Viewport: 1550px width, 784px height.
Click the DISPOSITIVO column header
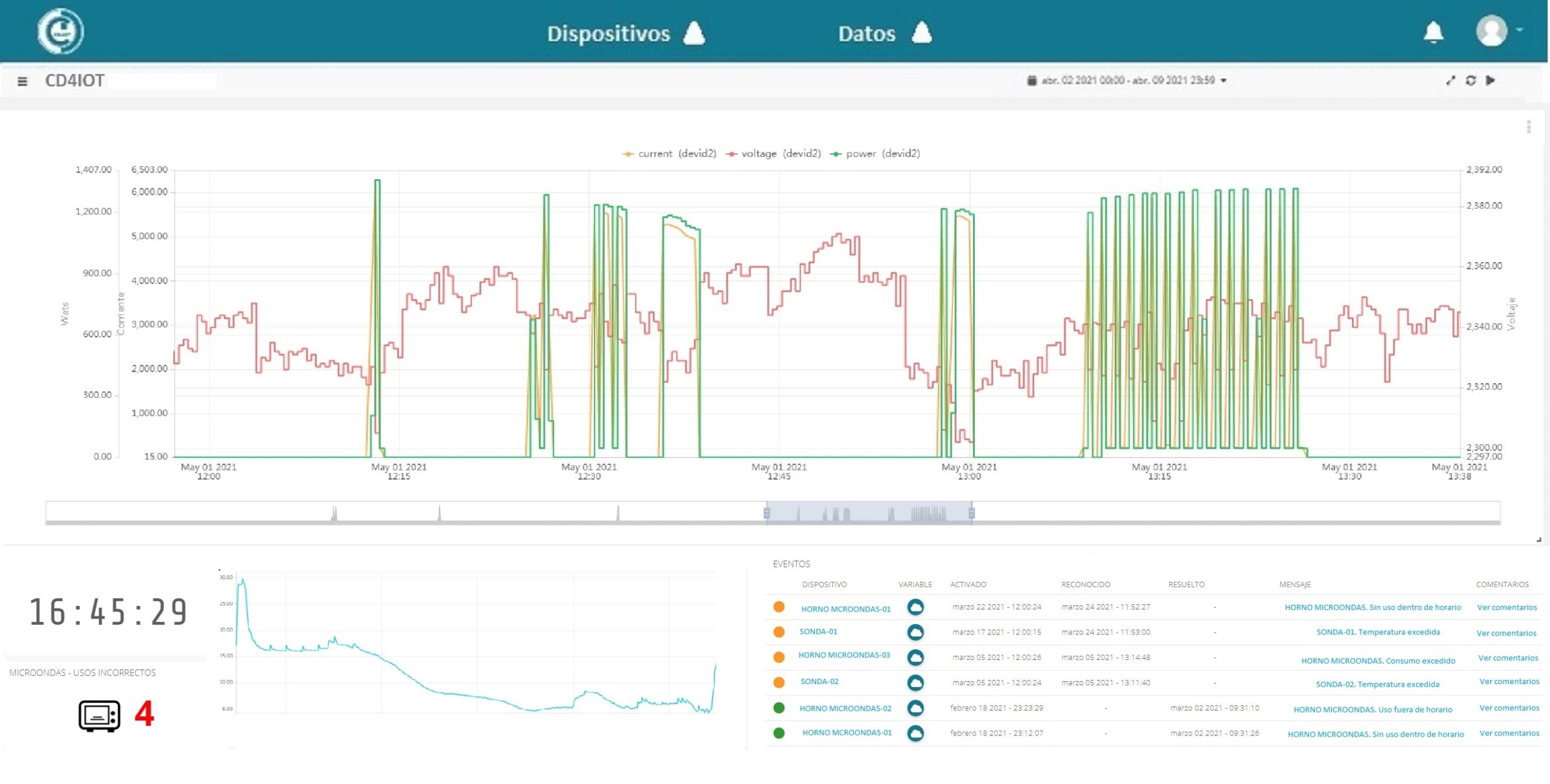[824, 585]
